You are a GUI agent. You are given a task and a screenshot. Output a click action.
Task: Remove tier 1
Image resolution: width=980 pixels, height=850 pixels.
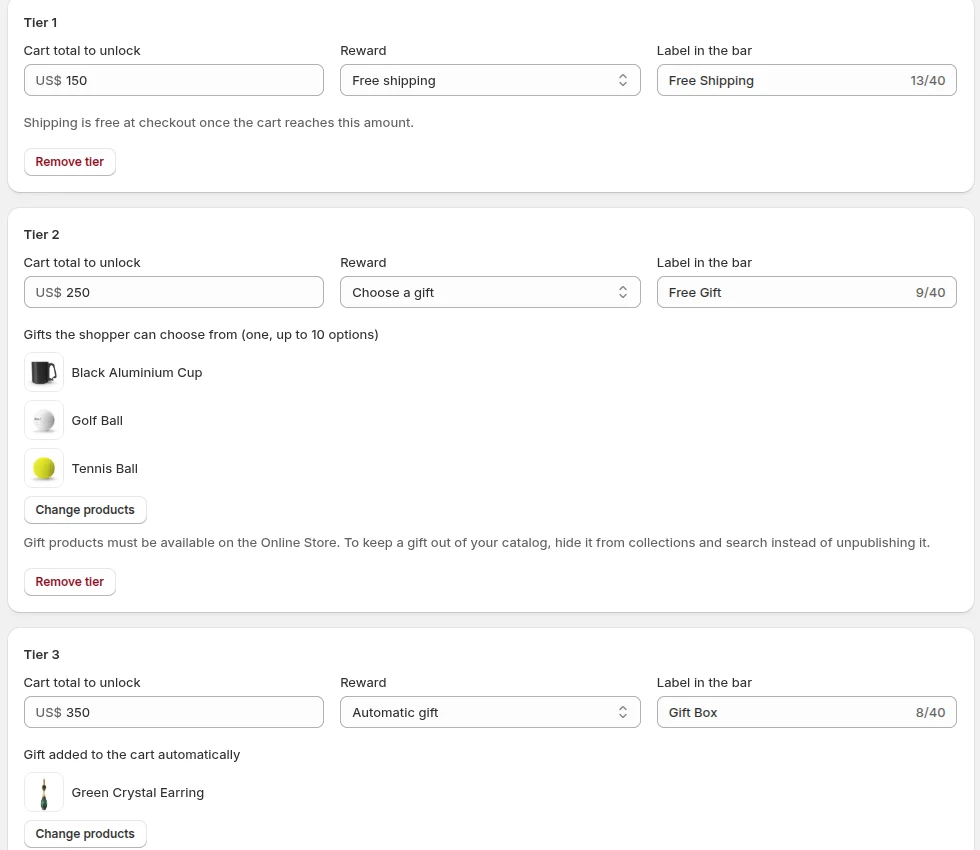(x=69, y=162)
